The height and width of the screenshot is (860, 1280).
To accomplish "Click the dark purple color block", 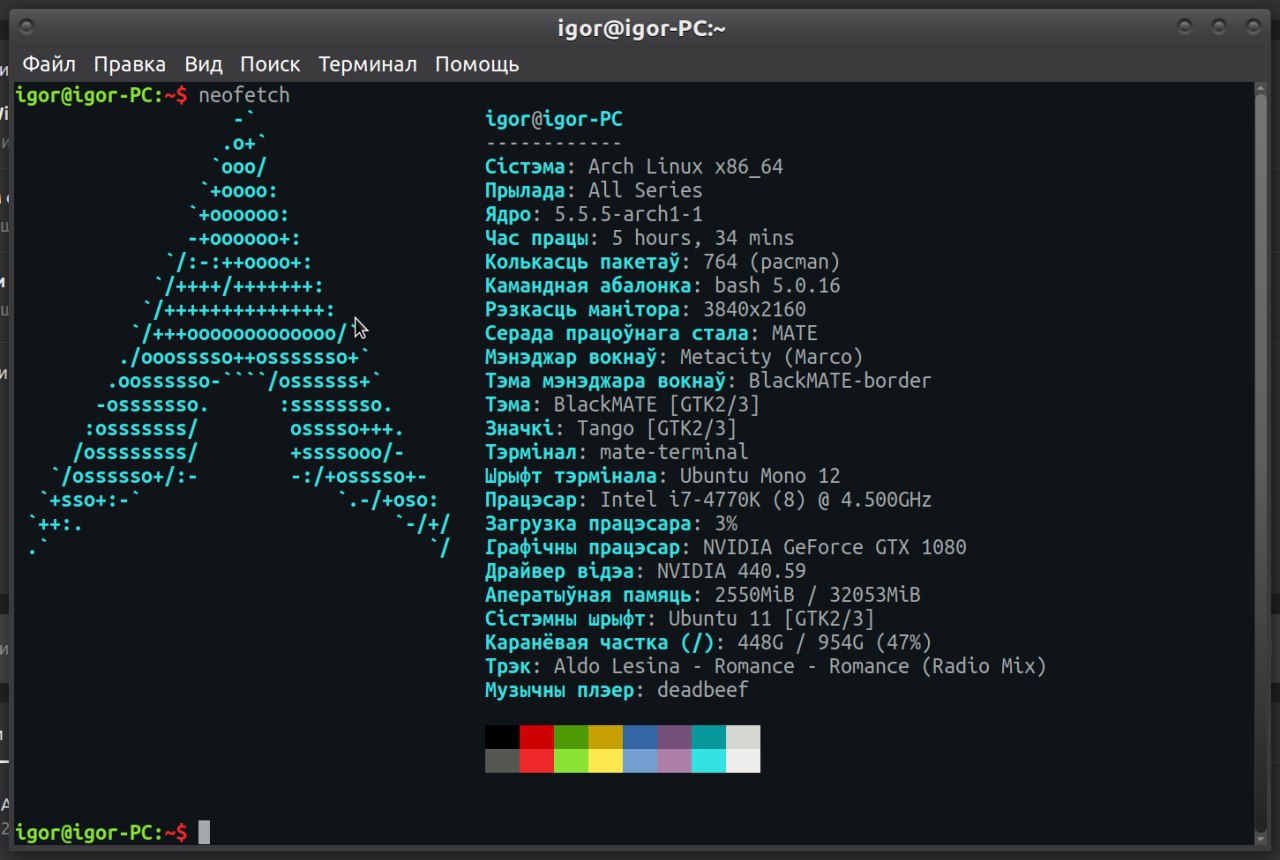I will coord(674,737).
